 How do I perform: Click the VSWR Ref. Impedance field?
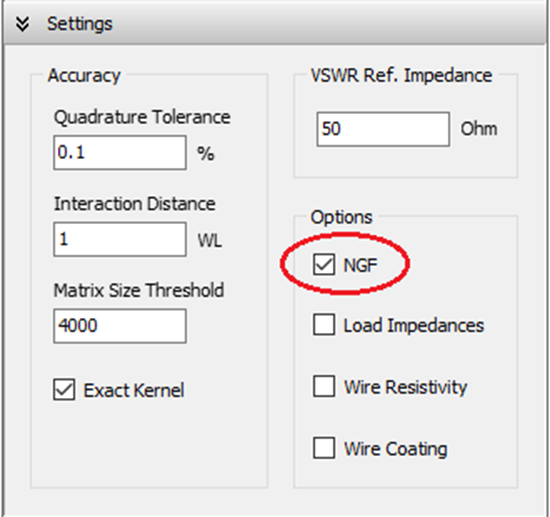pyautogui.click(x=383, y=129)
